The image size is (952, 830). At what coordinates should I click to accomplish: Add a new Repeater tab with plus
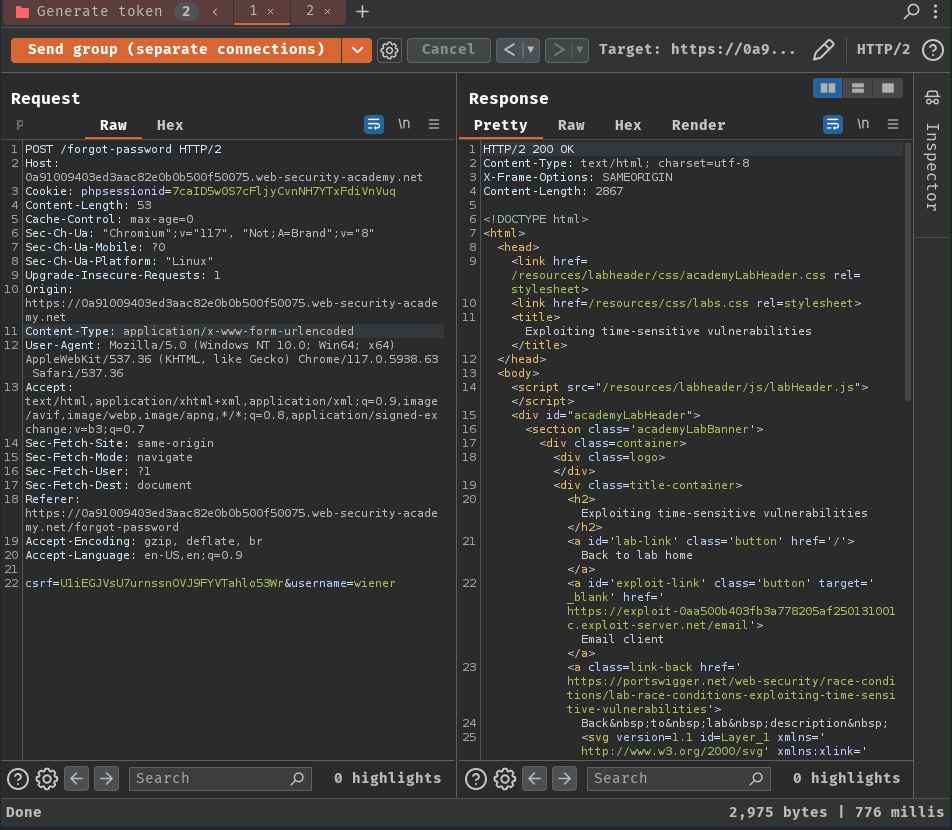coord(362,12)
